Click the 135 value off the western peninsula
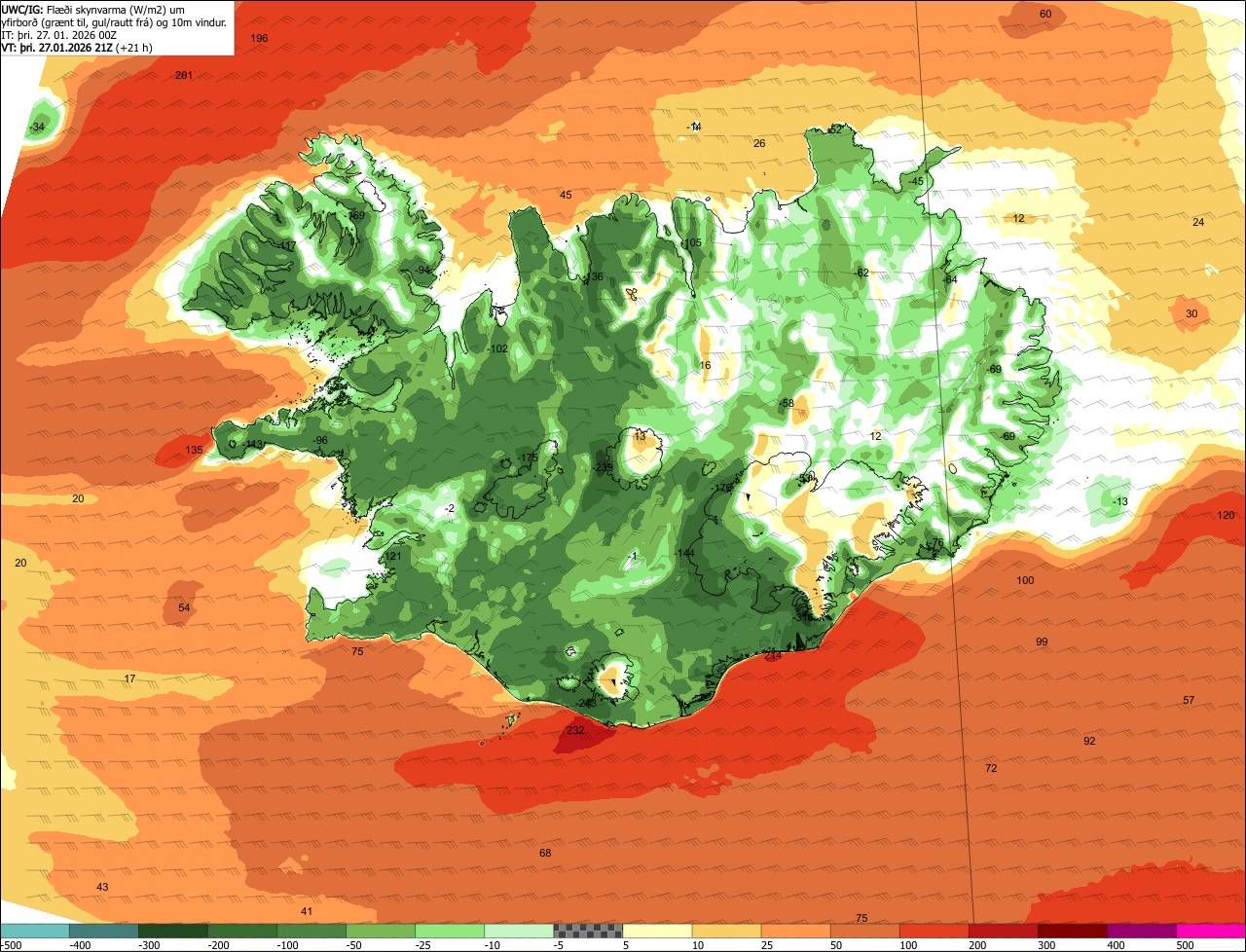 click(x=195, y=450)
